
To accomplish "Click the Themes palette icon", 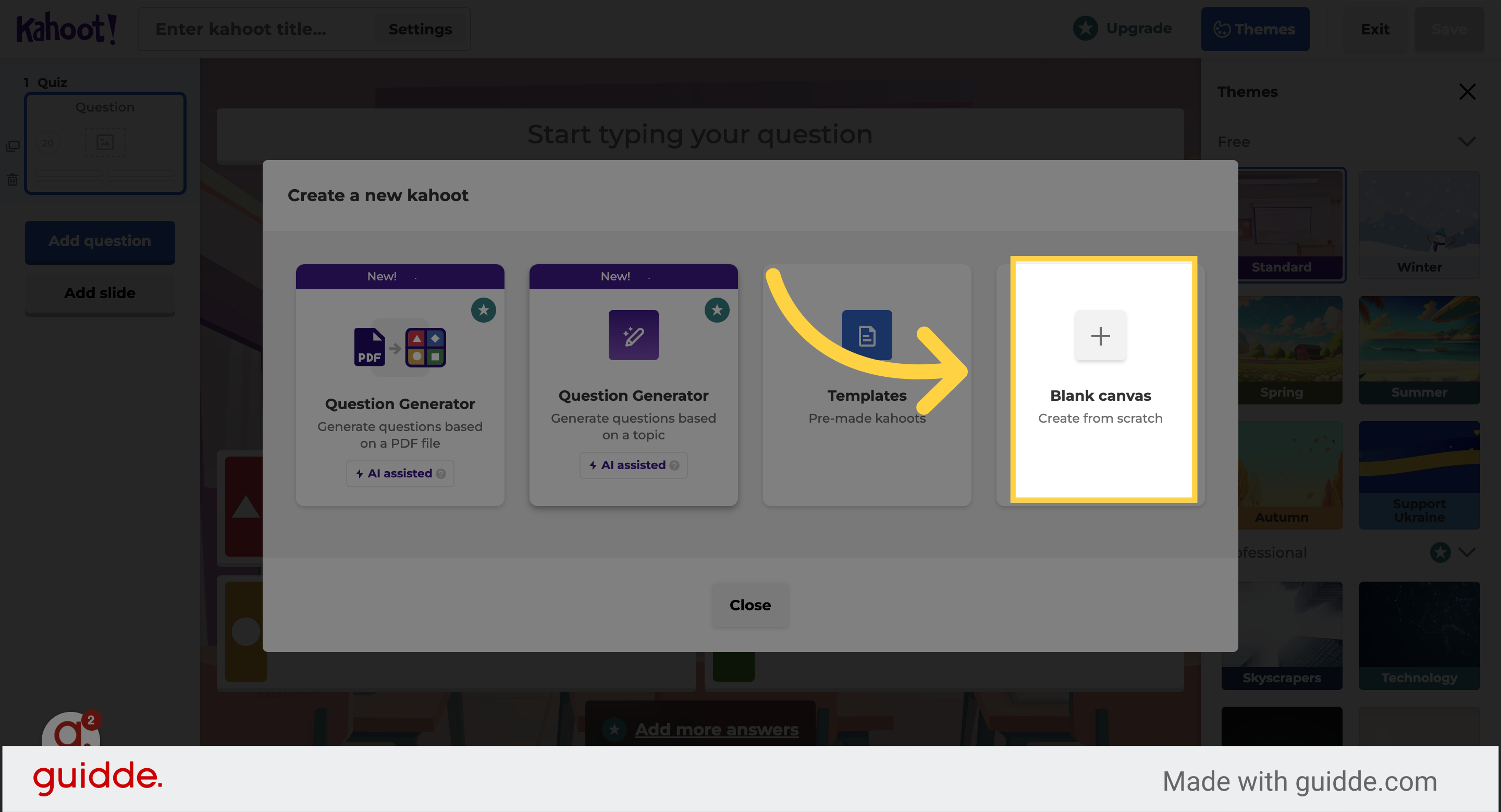I will tap(1222, 29).
